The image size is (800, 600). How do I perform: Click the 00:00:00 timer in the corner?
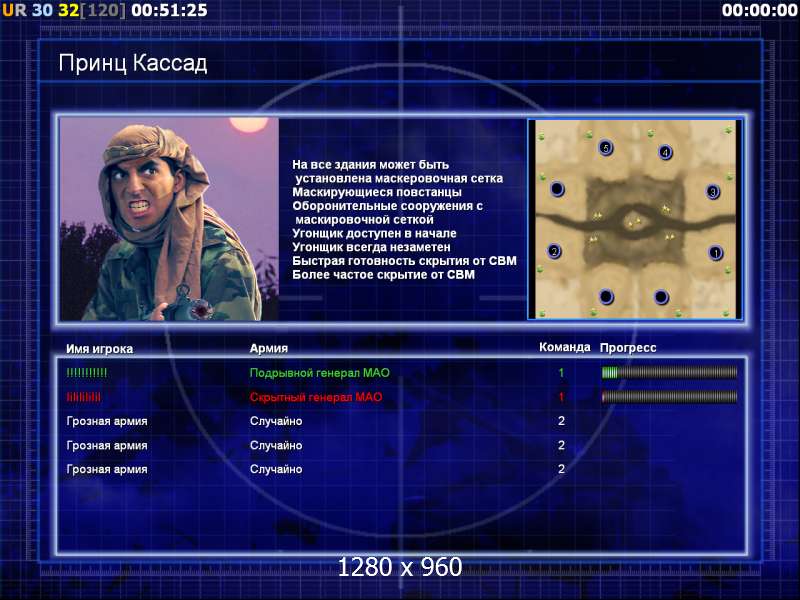click(759, 10)
